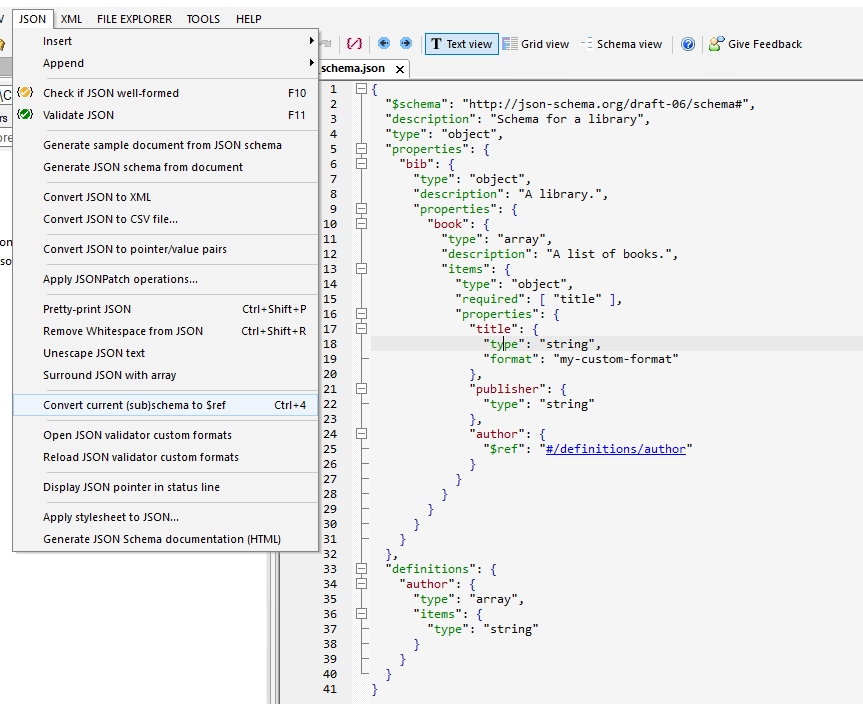The image size is (863, 704).
Task: Choose Apply stylesheet to JSON
Action: [x=166, y=517]
